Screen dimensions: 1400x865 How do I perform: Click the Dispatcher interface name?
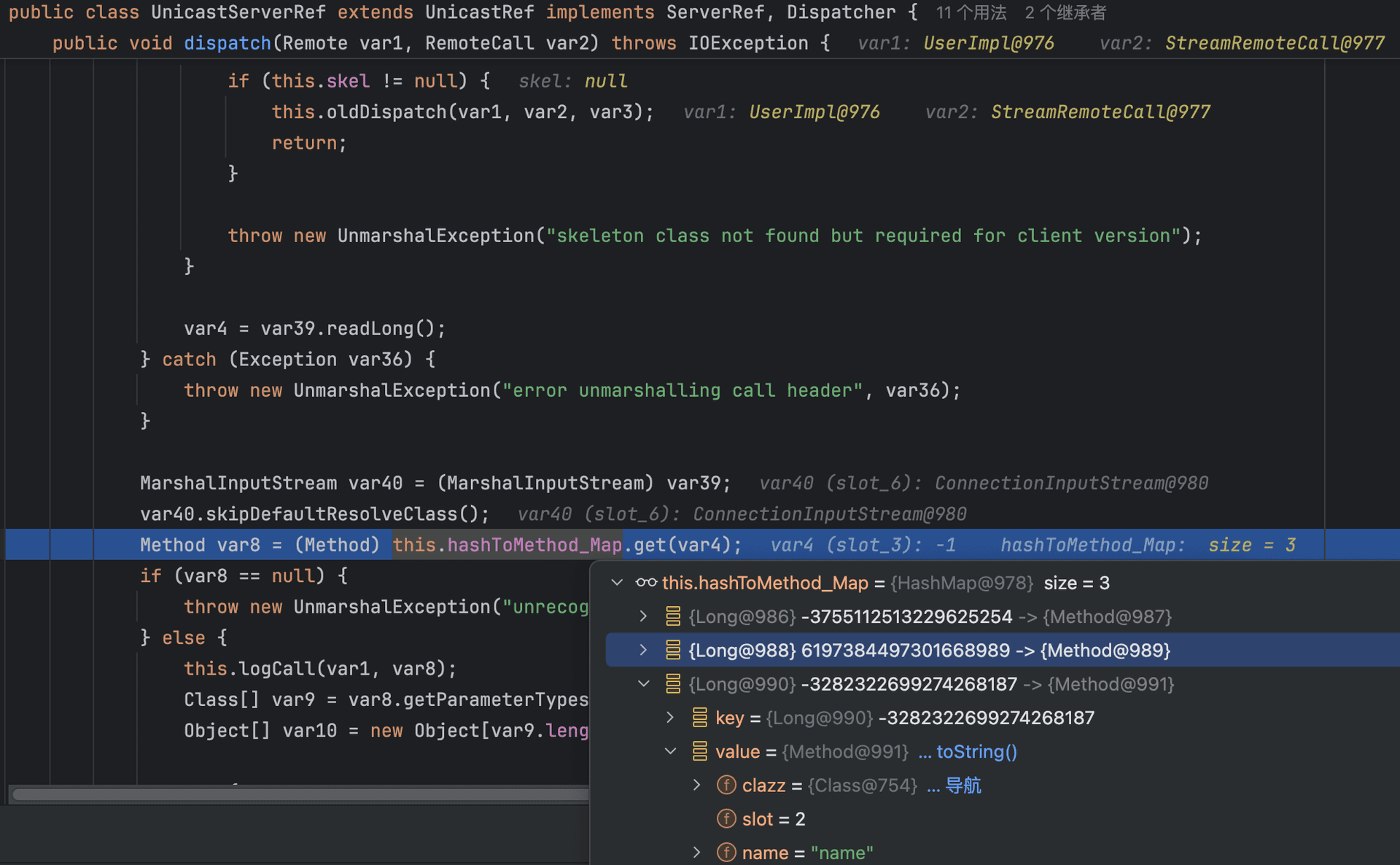click(x=841, y=12)
